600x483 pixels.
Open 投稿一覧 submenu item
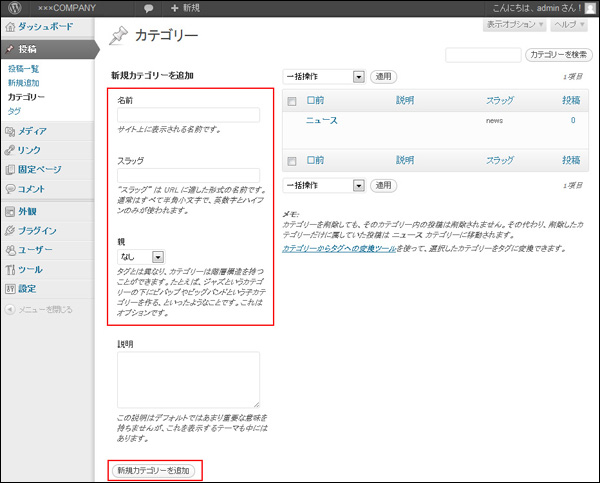[23, 69]
